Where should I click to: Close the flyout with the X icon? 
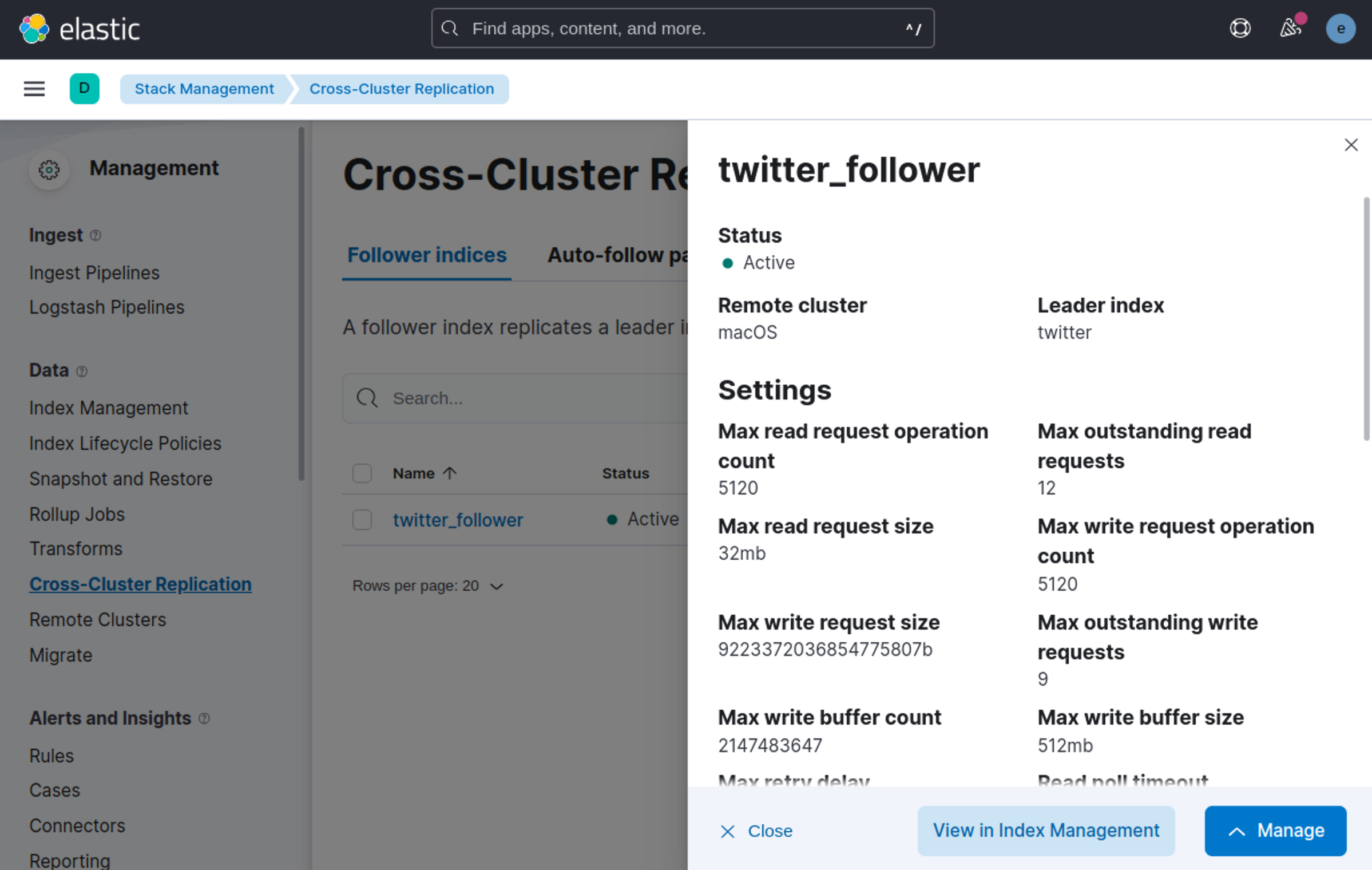(1351, 145)
